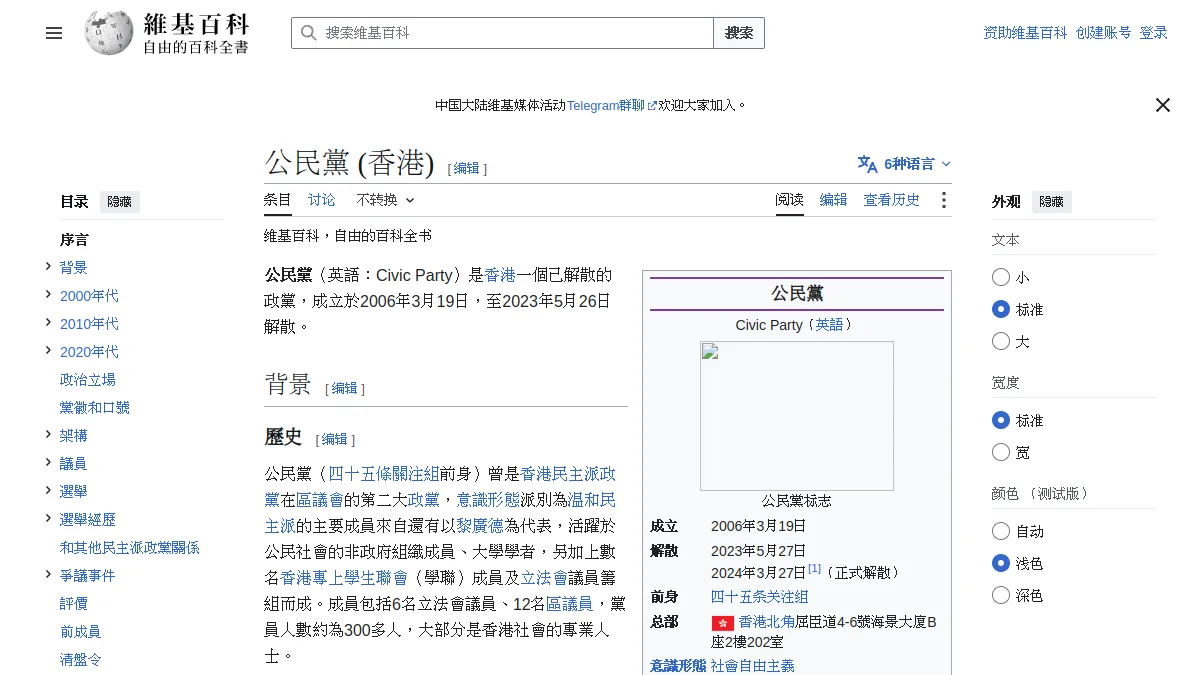Expand the 爭議事件 section in contents
The height and width of the screenshot is (675, 1200).
(48, 574)
